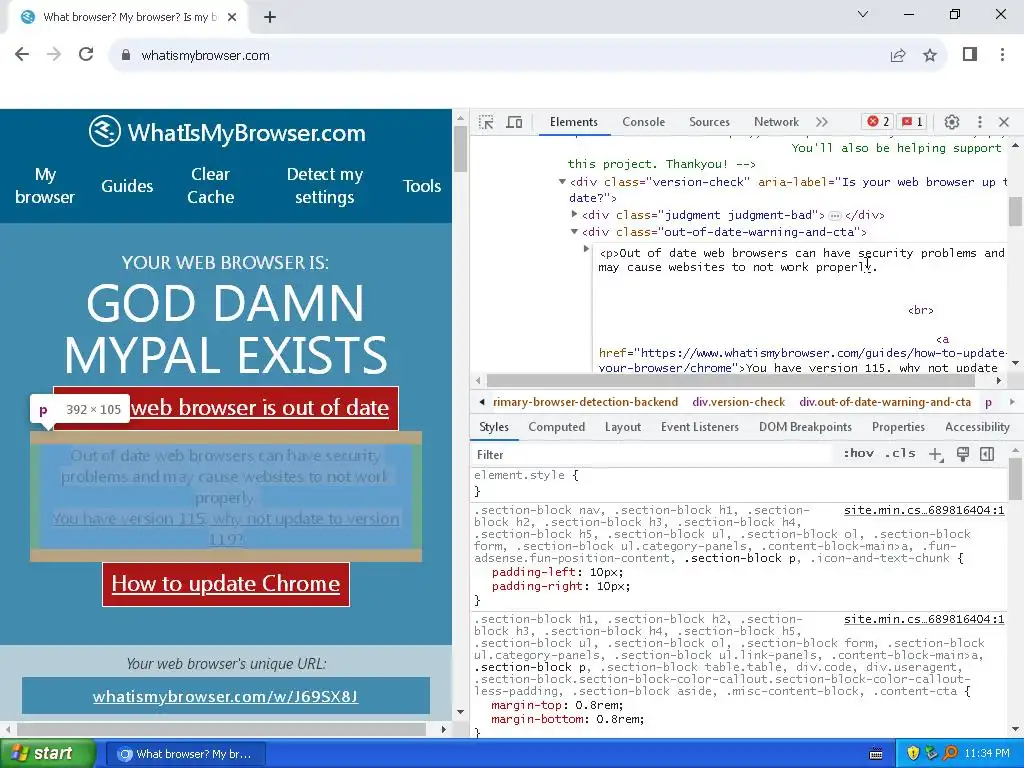Open a new browser tab

pyautogui.click(x=270, y=17)
